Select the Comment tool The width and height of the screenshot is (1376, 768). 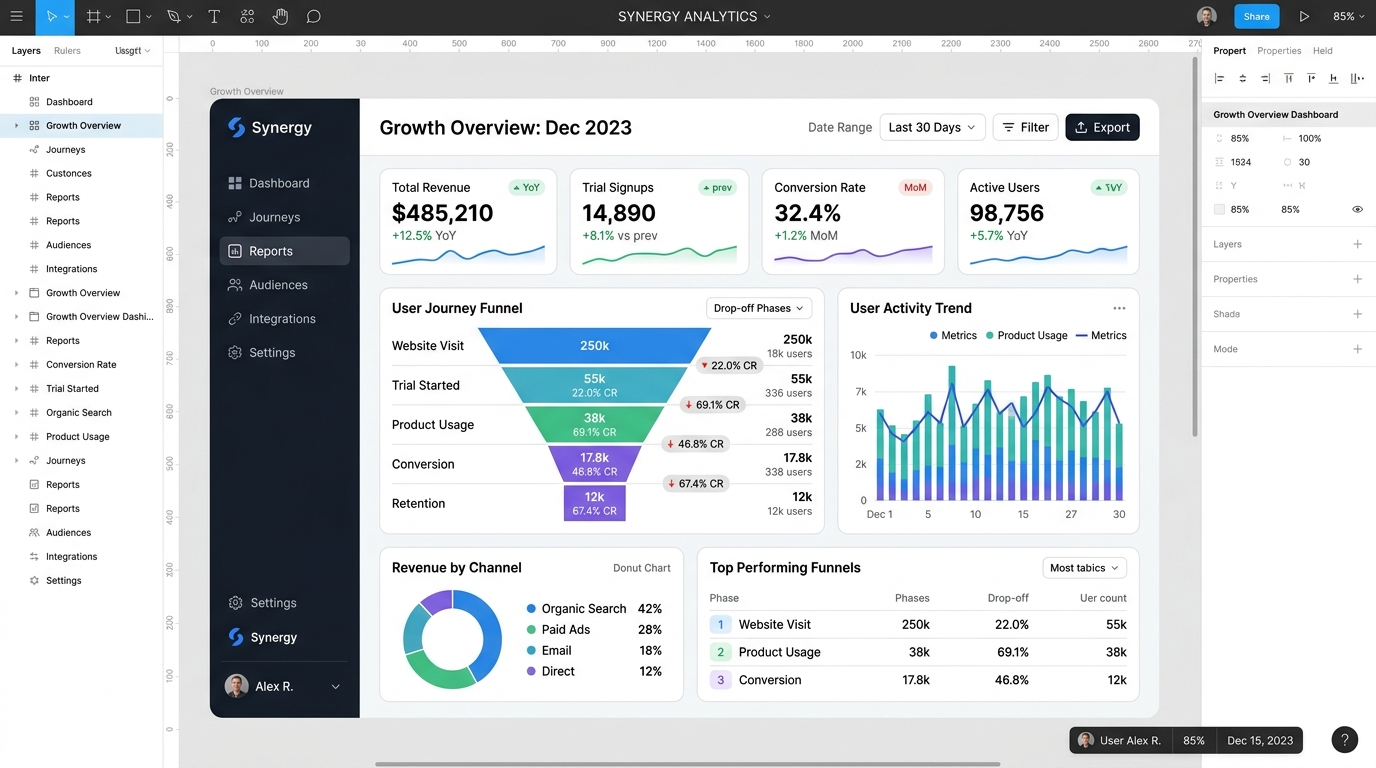point(313,17)
